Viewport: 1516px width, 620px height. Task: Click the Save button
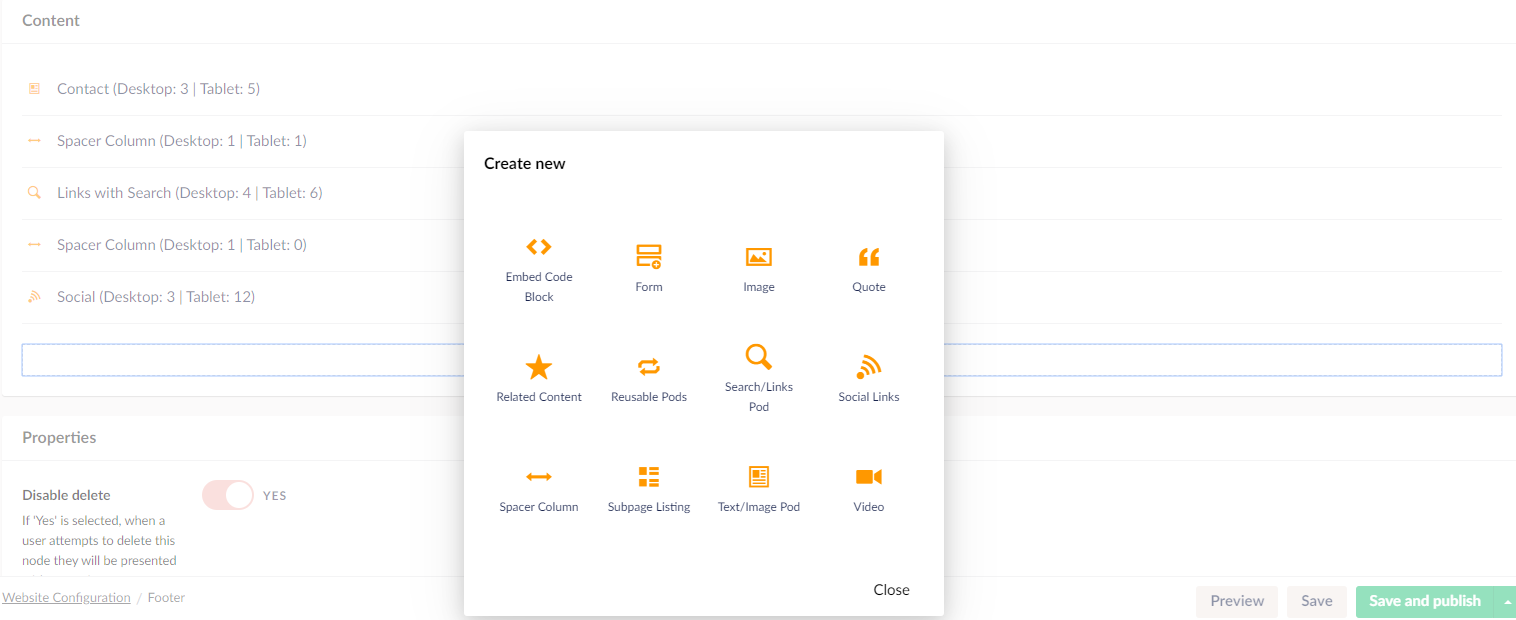point(1316,601)
